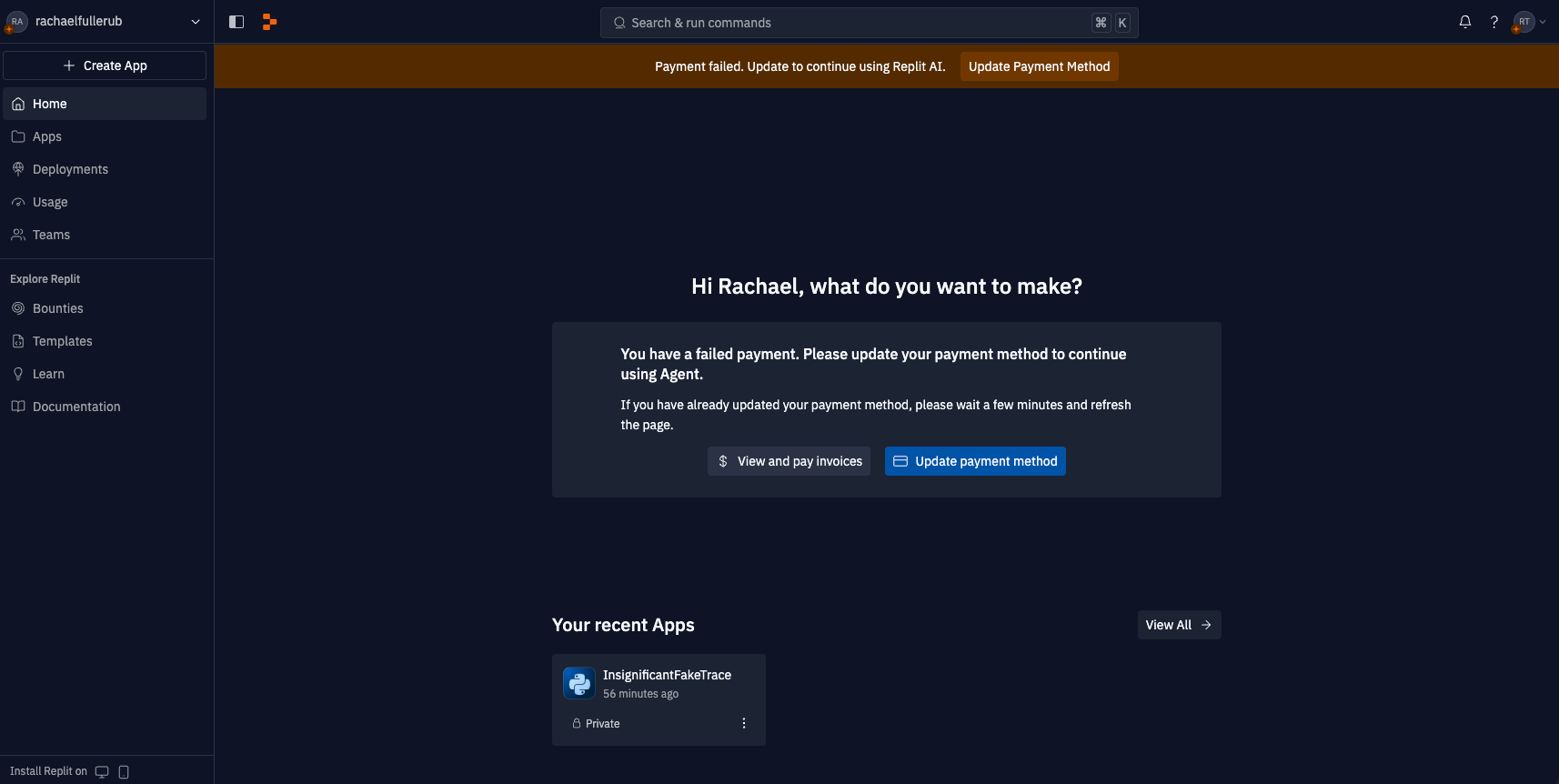This screenshot has width=1559, height=784.
Task: Open Bounties under Explore Replit
Action: pos(105,308)
